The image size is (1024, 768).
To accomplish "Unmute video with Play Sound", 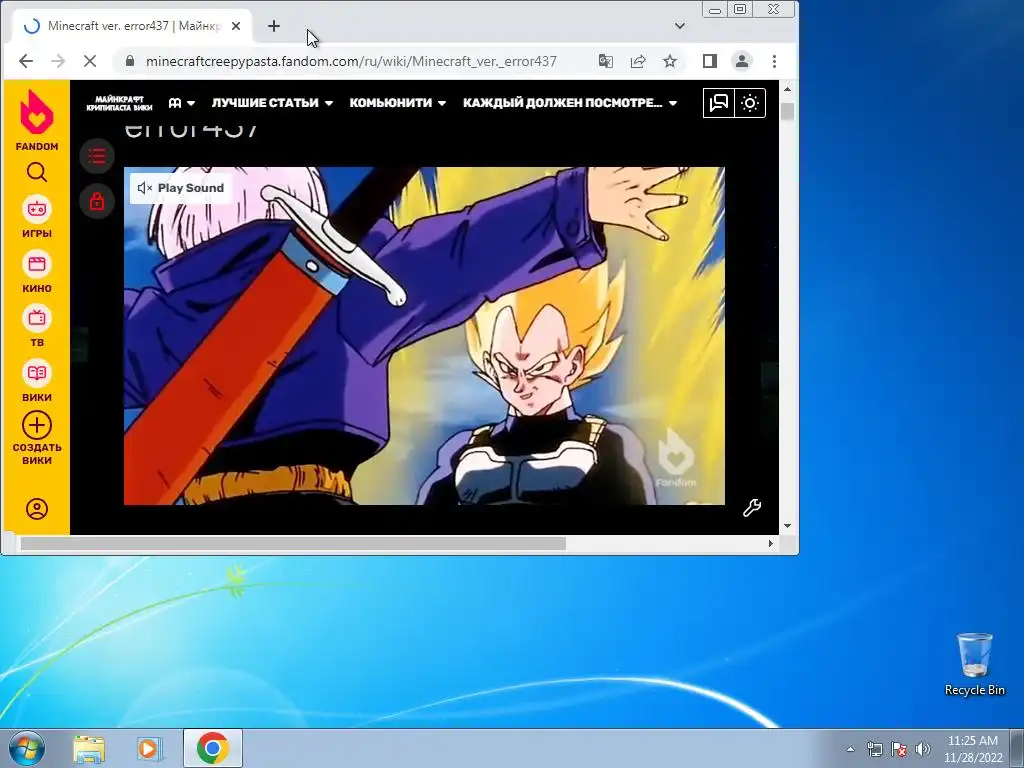I will 181,188.
